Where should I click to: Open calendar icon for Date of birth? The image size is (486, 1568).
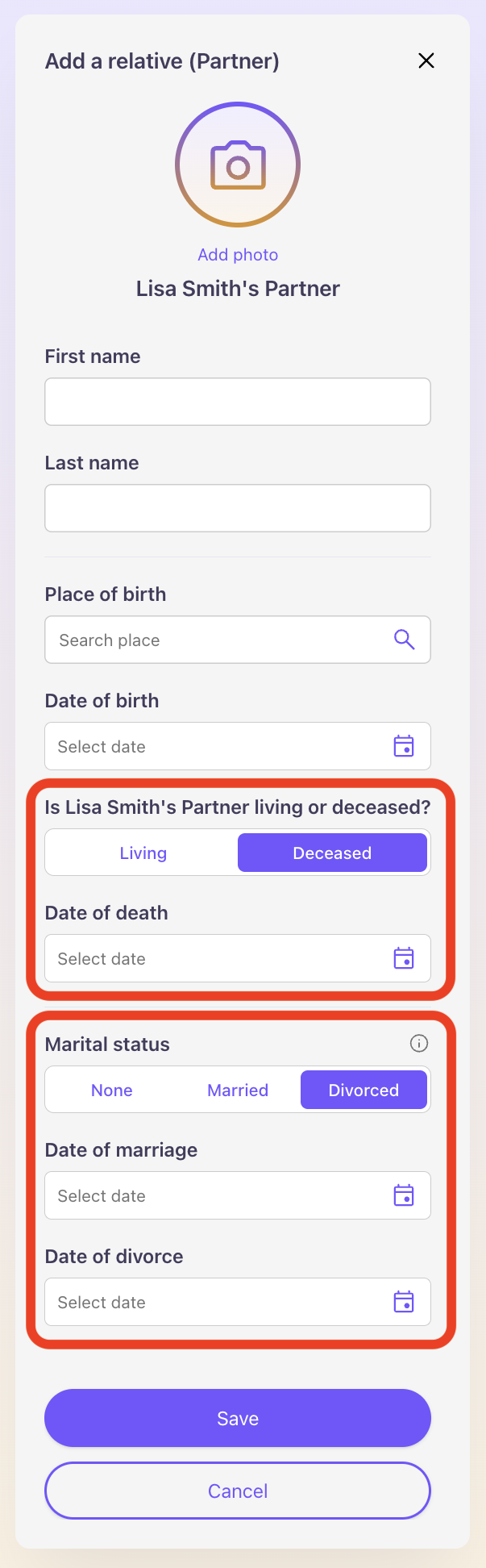(x=404, y=746)
